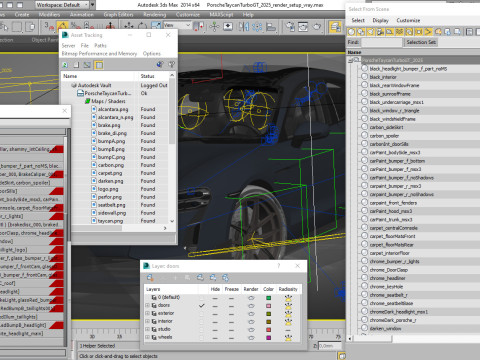
Task: Click the Angle Snap toggle icon
Action: pyautogui.click(x=62, y=26)
